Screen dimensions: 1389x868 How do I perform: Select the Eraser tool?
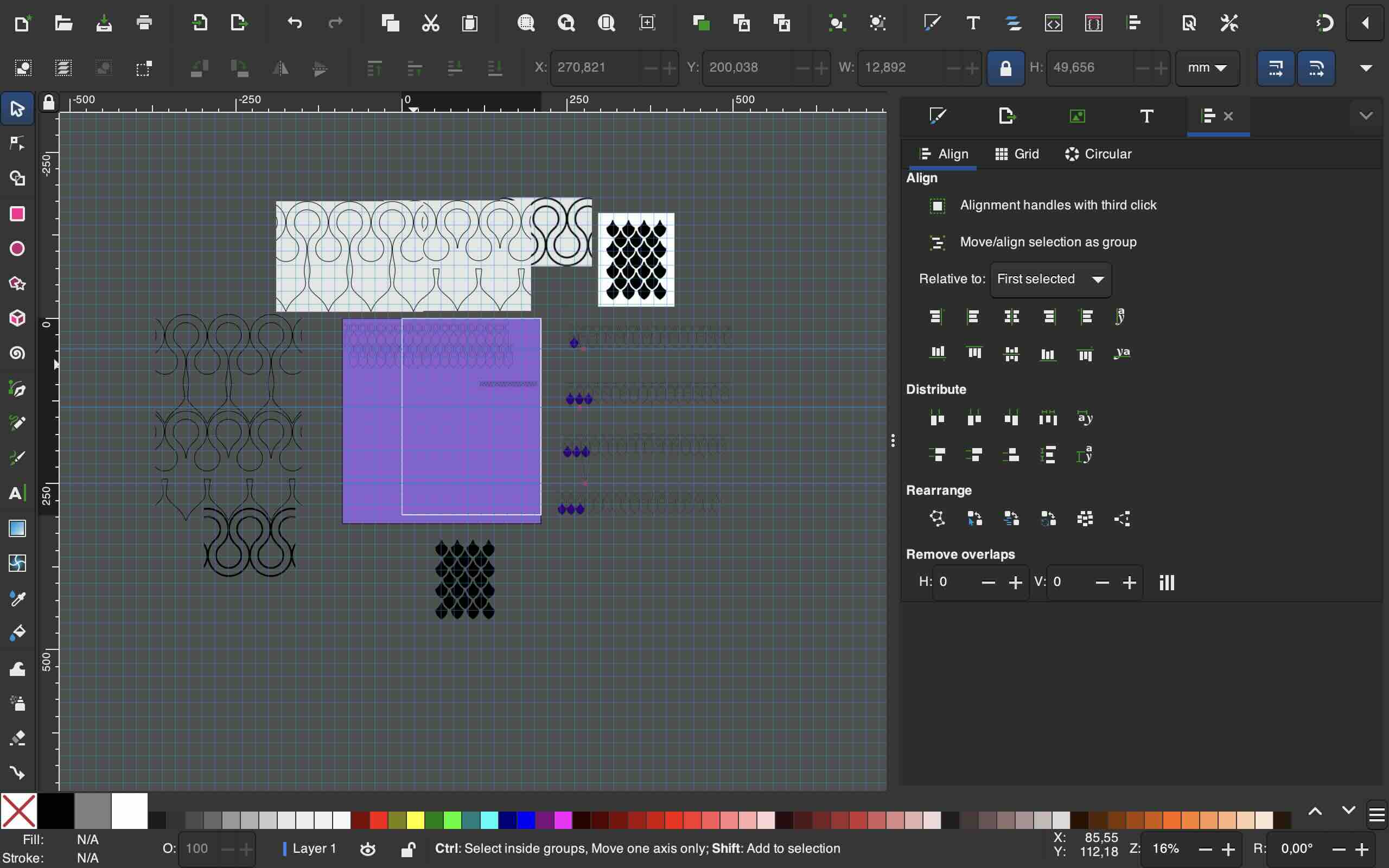pos(17,738)
